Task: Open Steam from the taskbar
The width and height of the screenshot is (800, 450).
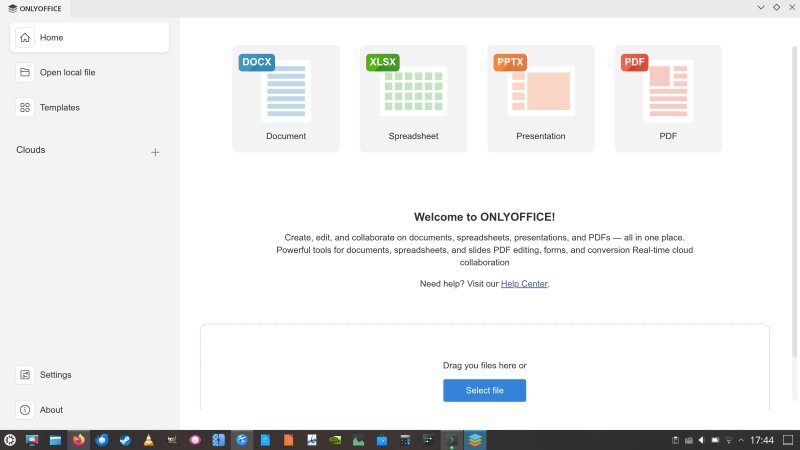Action: (x=125, y=440)
